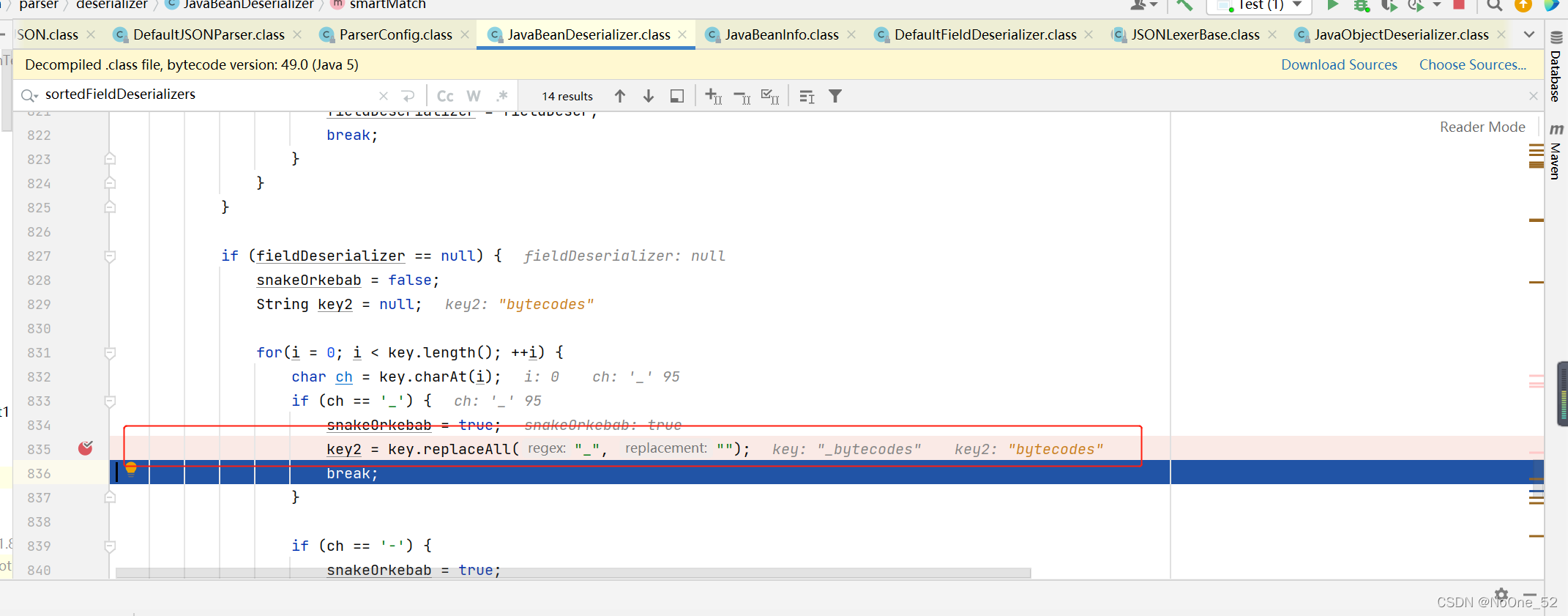Screen dimensions: 1568x616
Task: Toggle multiline search-in-selection icon
Action: coord(807,96)
